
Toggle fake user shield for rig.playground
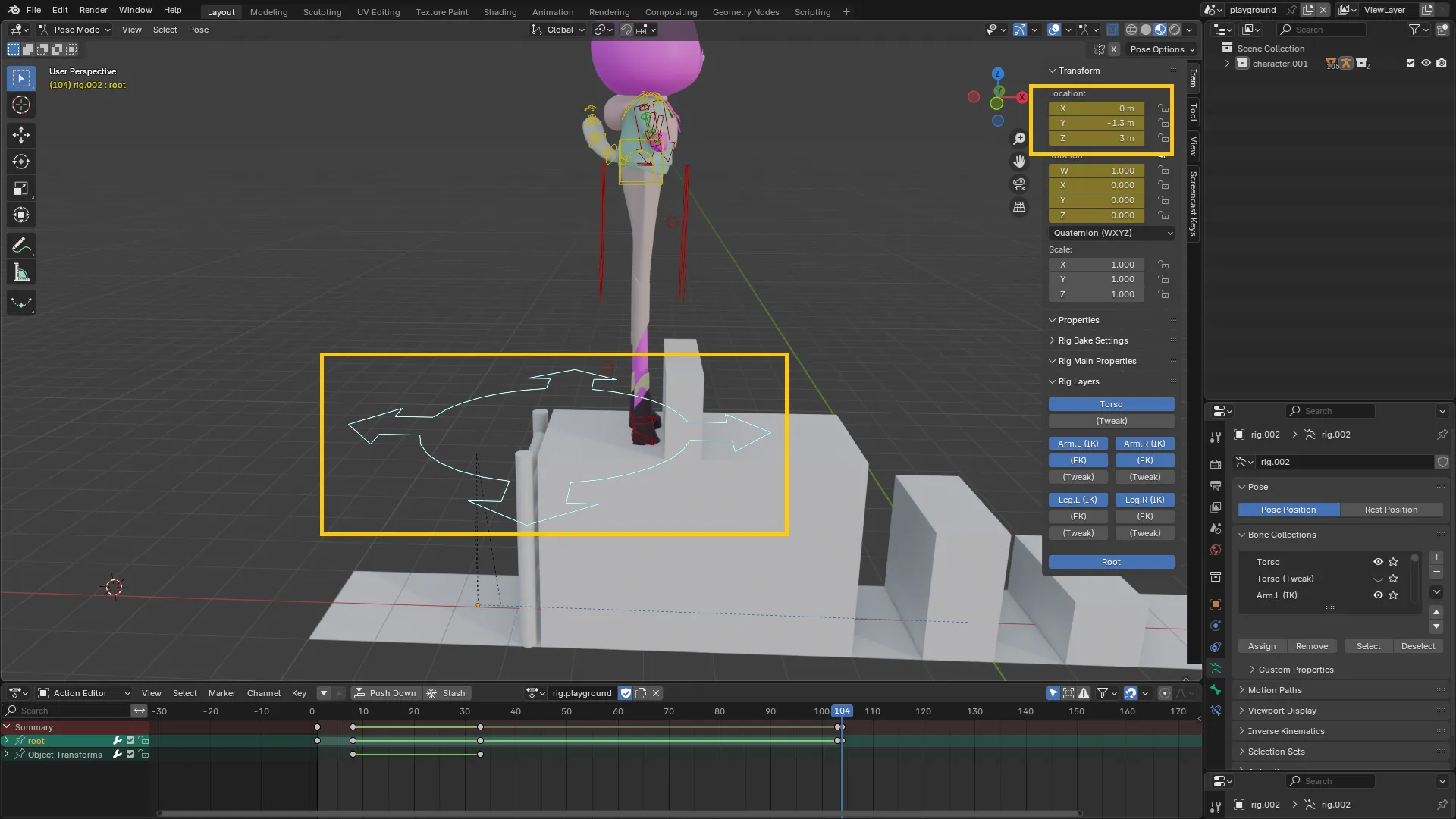tap(626, 693)
